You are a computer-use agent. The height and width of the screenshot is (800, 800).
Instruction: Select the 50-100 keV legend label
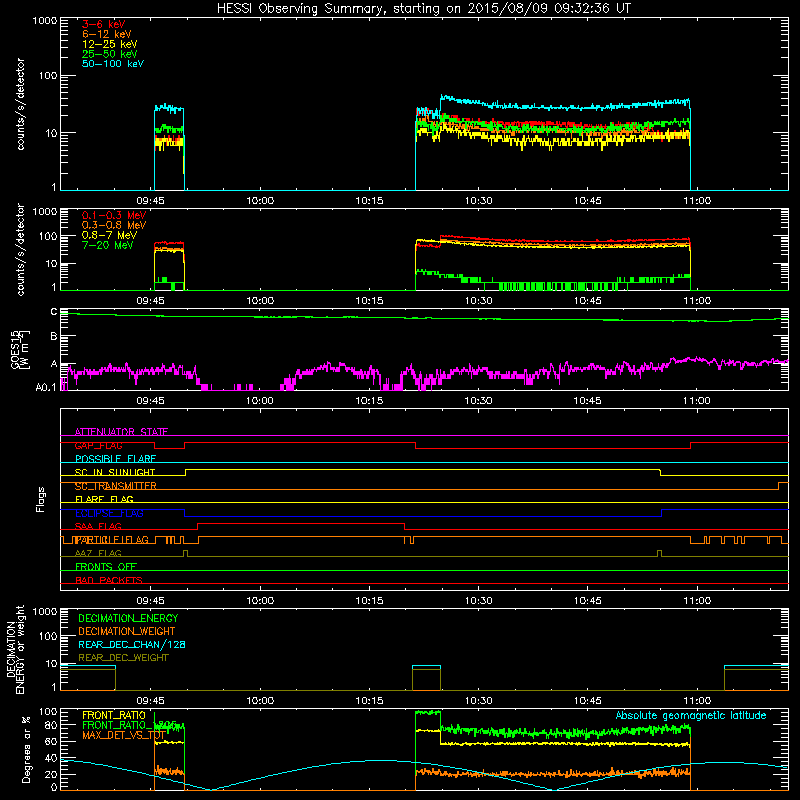pos(113,64)
